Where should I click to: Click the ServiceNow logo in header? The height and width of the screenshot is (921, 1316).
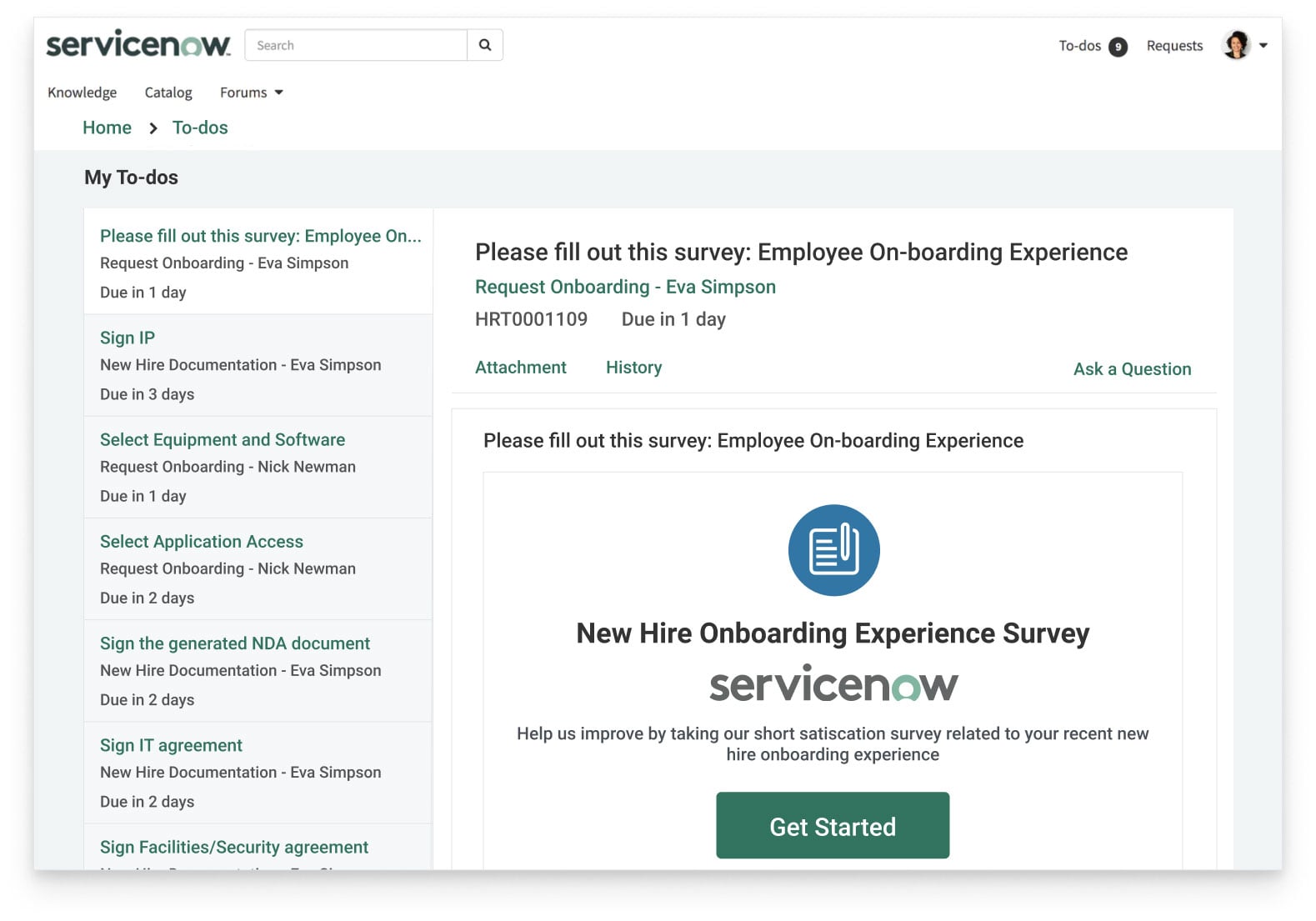pyautogui.click(x=138, y=44)
